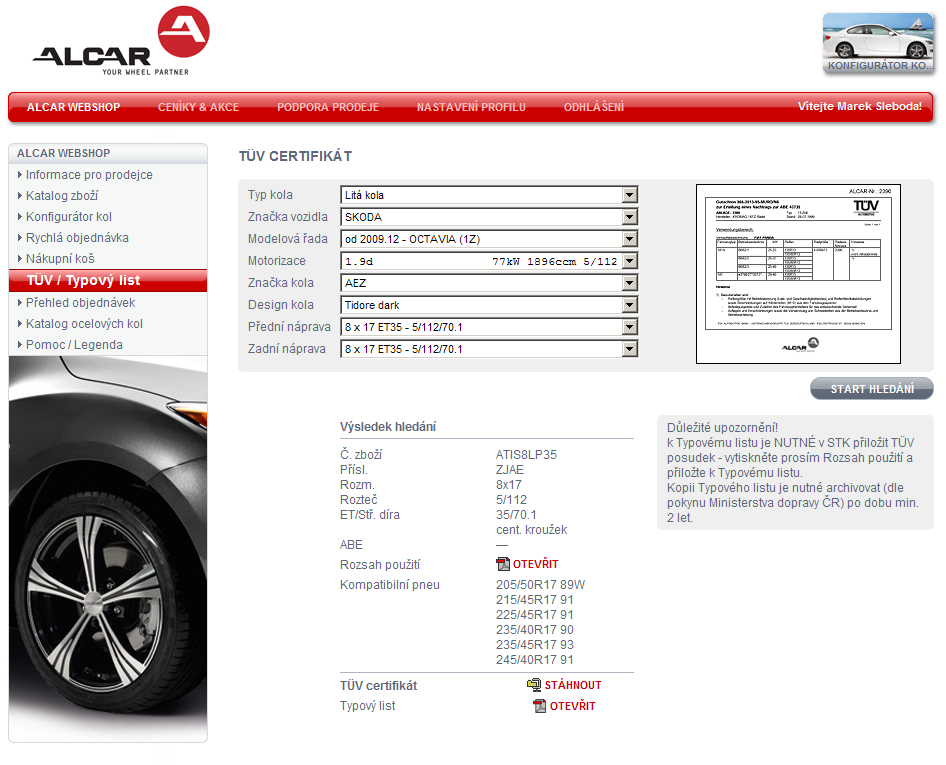Expand the Přední náprava dropdown
The image size is (946, 765).
coord(629,327)
